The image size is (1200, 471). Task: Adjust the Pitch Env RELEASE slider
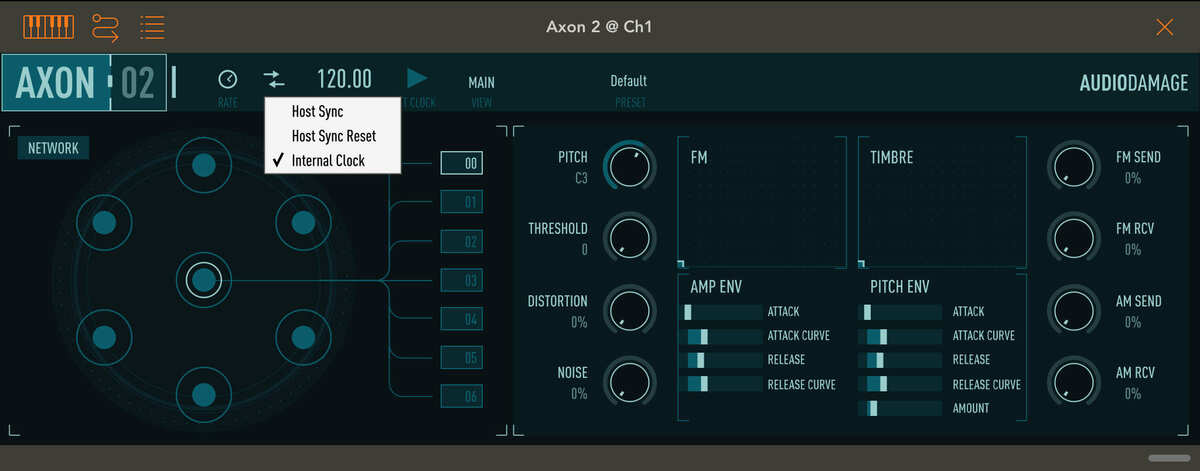[903, 360]
